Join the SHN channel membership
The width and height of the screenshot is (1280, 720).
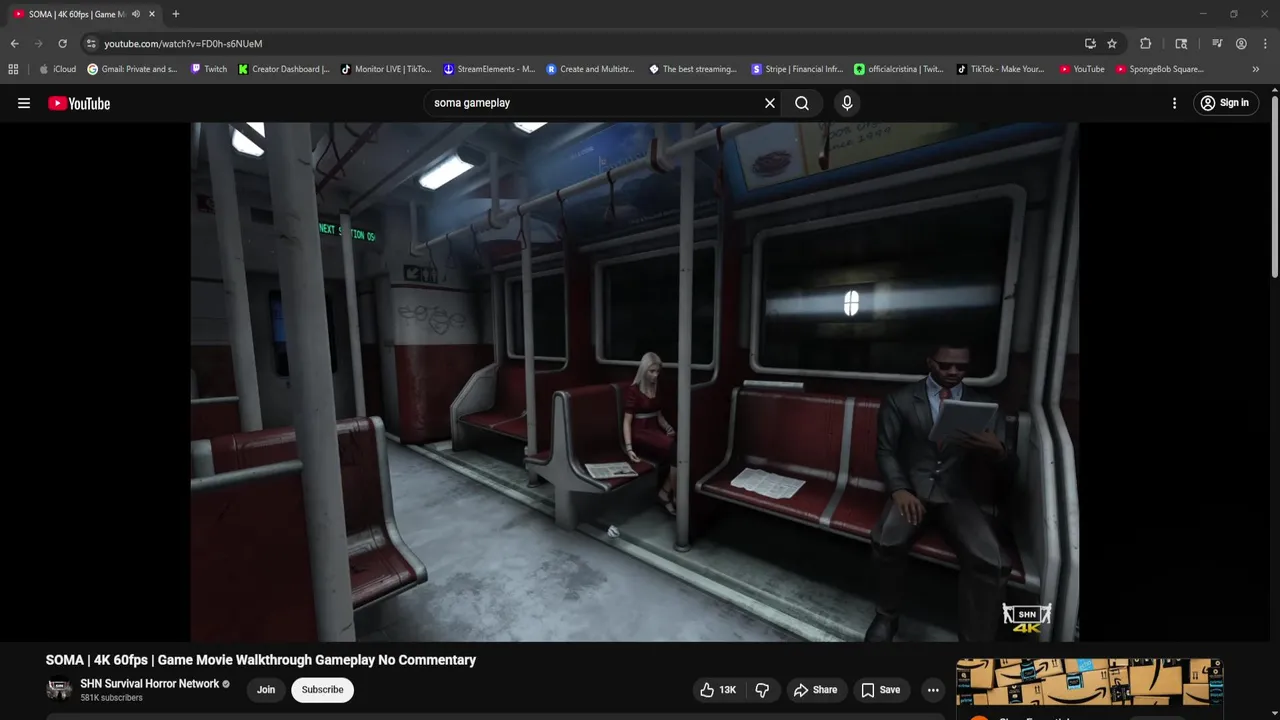click(266, 690)
